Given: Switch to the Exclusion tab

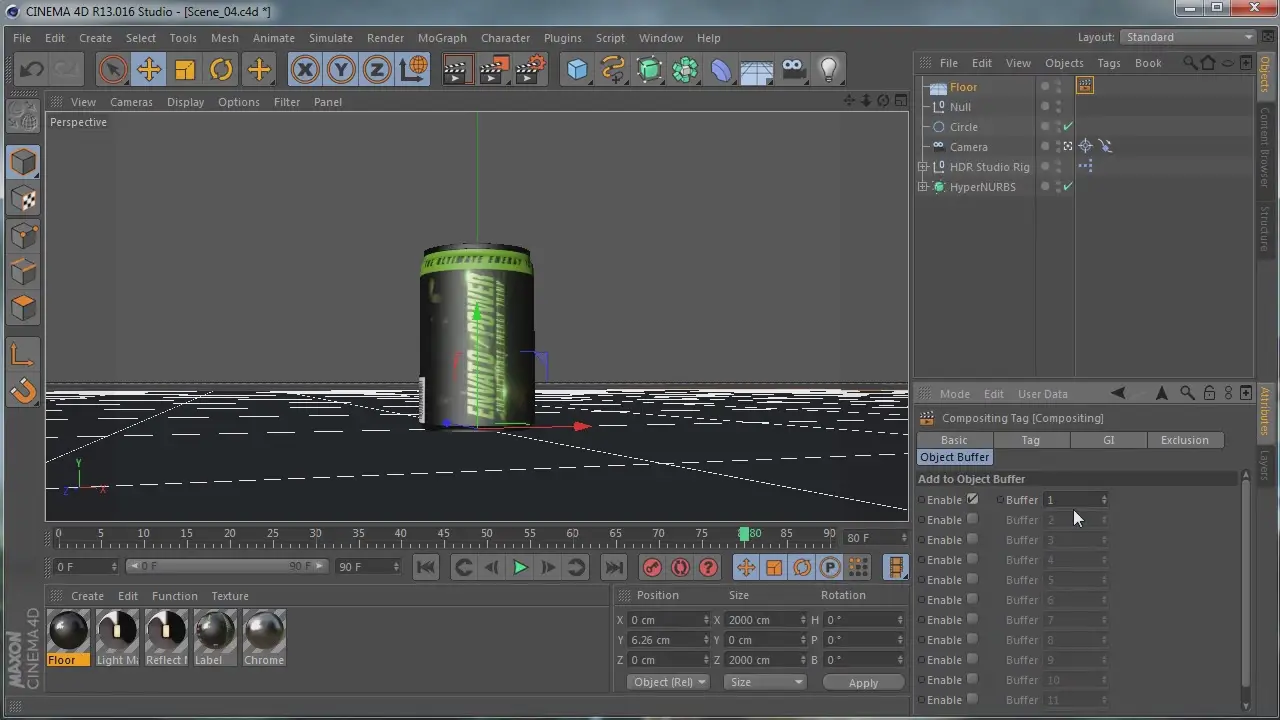Looking at the screenshot, I should 1184,440.
